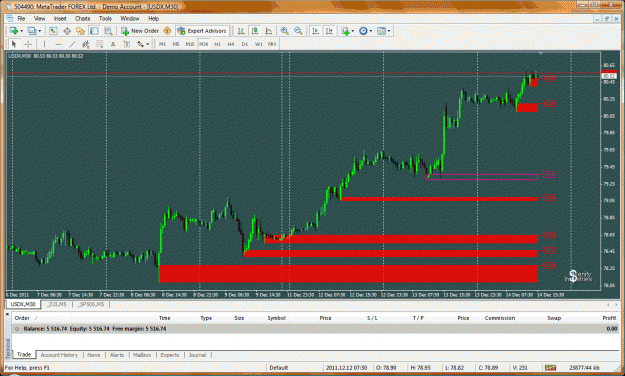625x376 pixels.
Task: Switch to H4 timeframe
Action: [231, 44]
